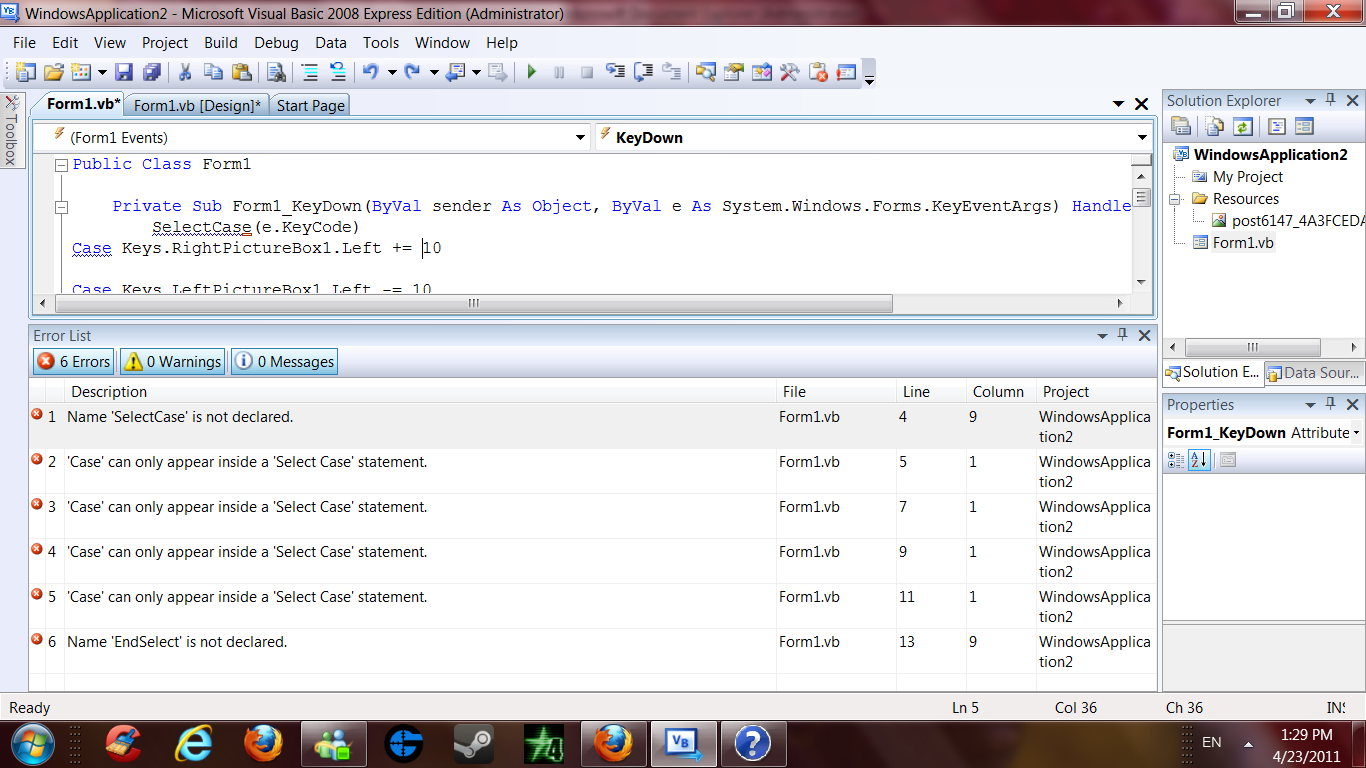The width and height of the screenshot is (1366, 768).
Task: Switch Properties to Alphabetical sort
Action: 1198,460
